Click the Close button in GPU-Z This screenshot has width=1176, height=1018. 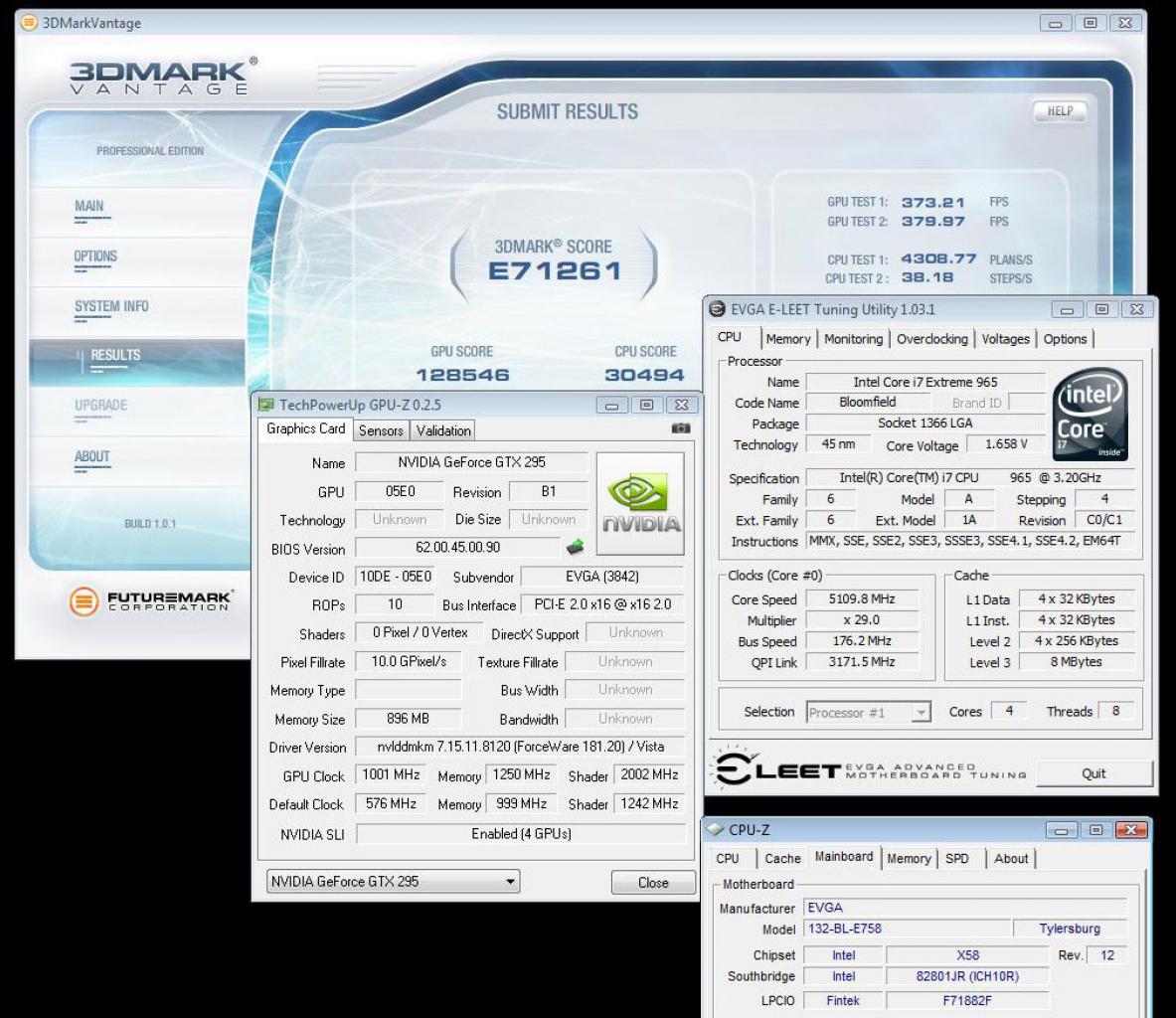652,882
